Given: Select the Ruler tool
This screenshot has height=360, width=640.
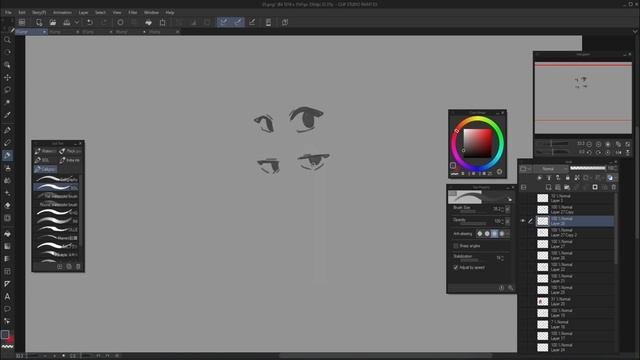Looking at the screenshot, I should coord(7,284).
